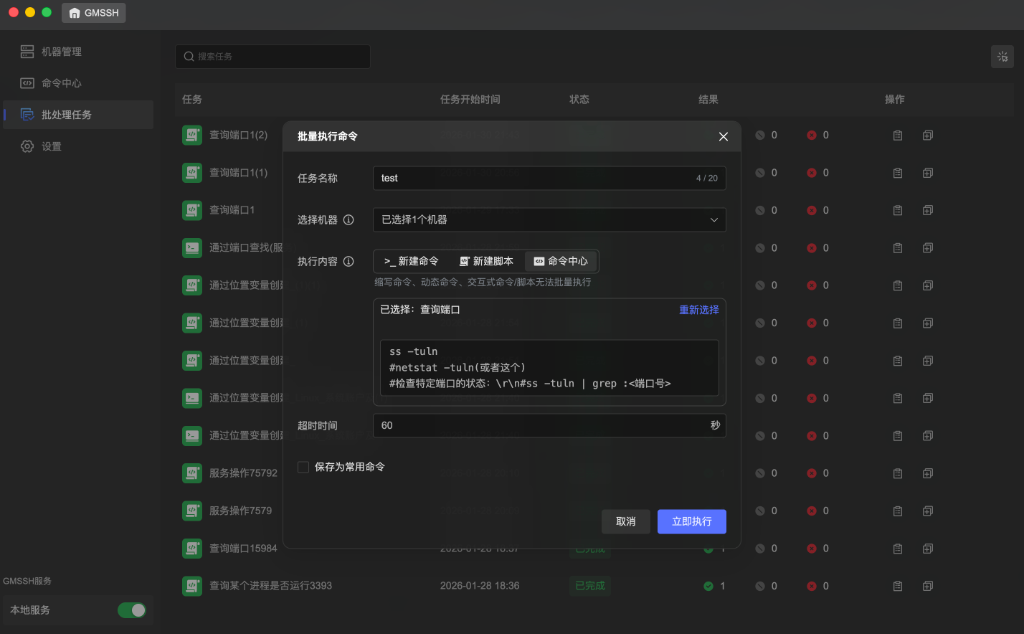Open details icon for 查询端口1(1) row
The height and width of the screenshot is (634, 1024).
[x=897, y=173]
